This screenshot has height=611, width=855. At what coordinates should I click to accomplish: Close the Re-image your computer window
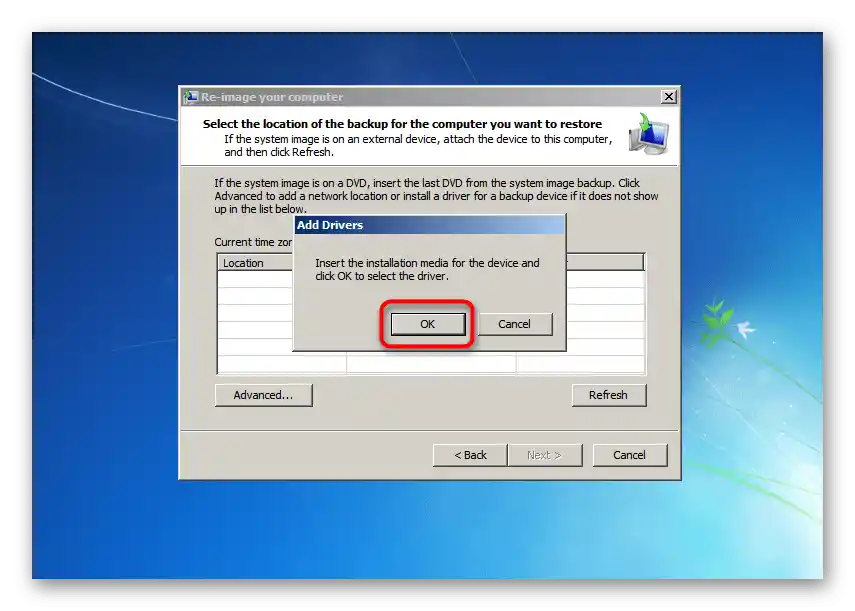669,96
